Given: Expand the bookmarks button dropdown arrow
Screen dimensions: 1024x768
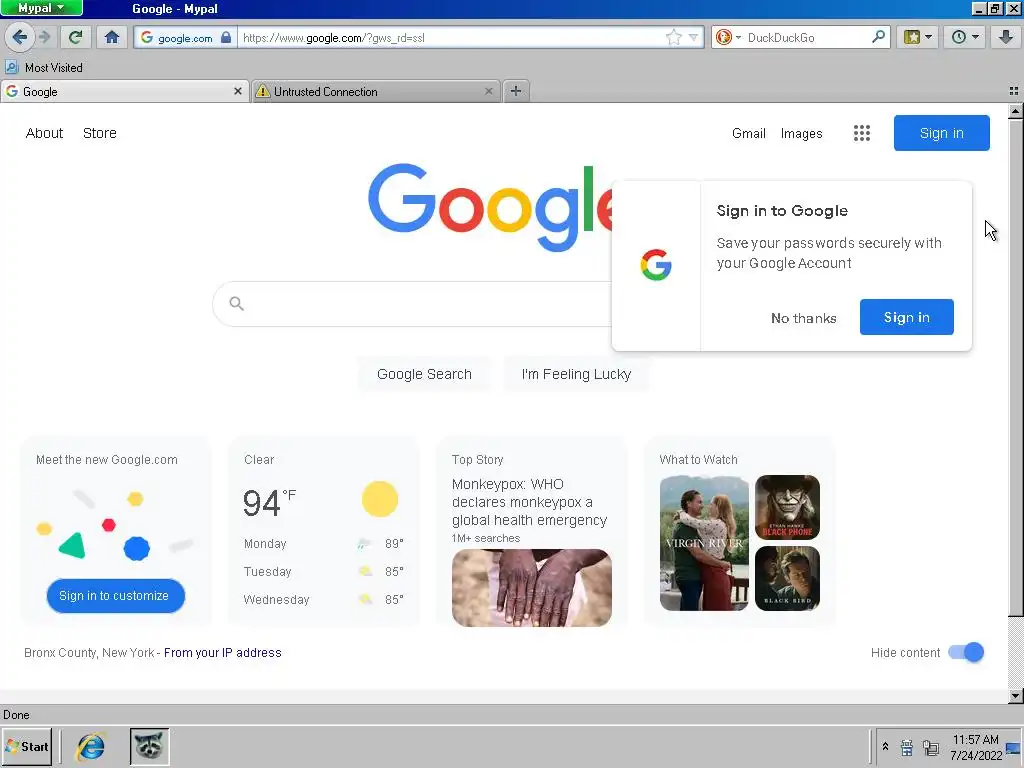Looking at the screenshot, I should pos(928,37).
